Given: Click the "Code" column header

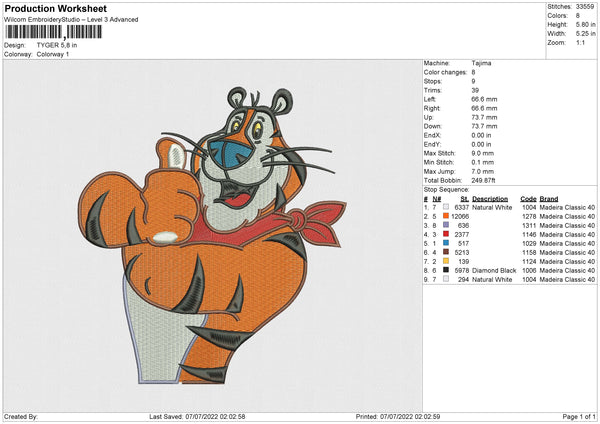Looking at the screenshot, I should click(x=528, y=199).
